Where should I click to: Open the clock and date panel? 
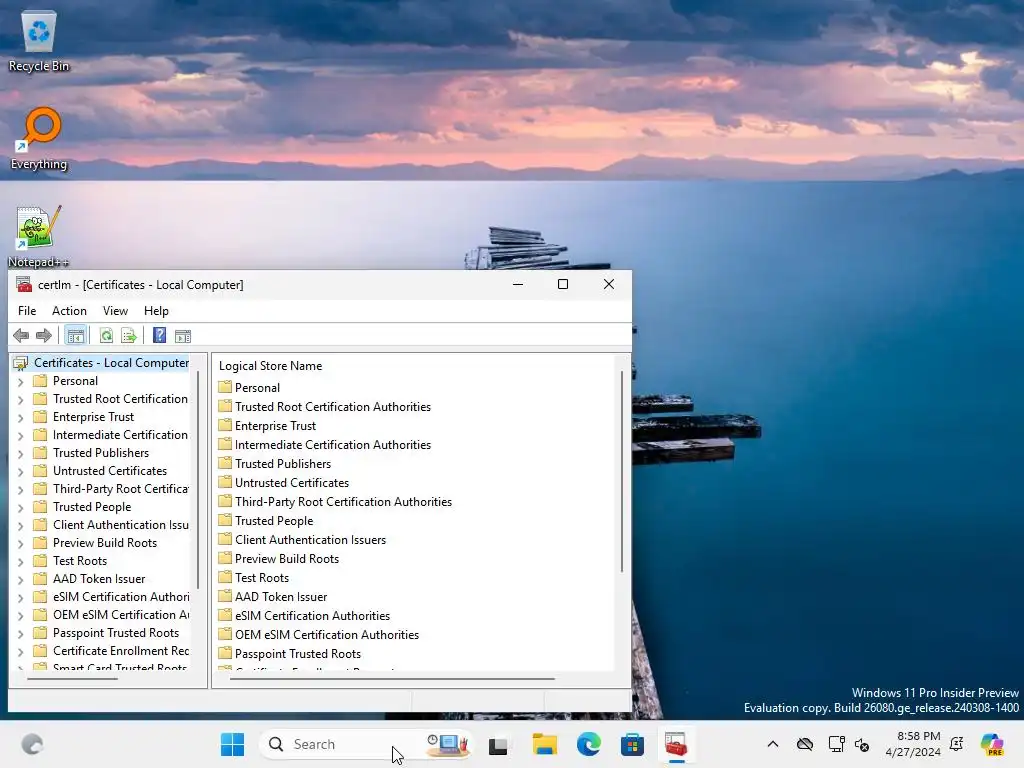coord(913,744)
